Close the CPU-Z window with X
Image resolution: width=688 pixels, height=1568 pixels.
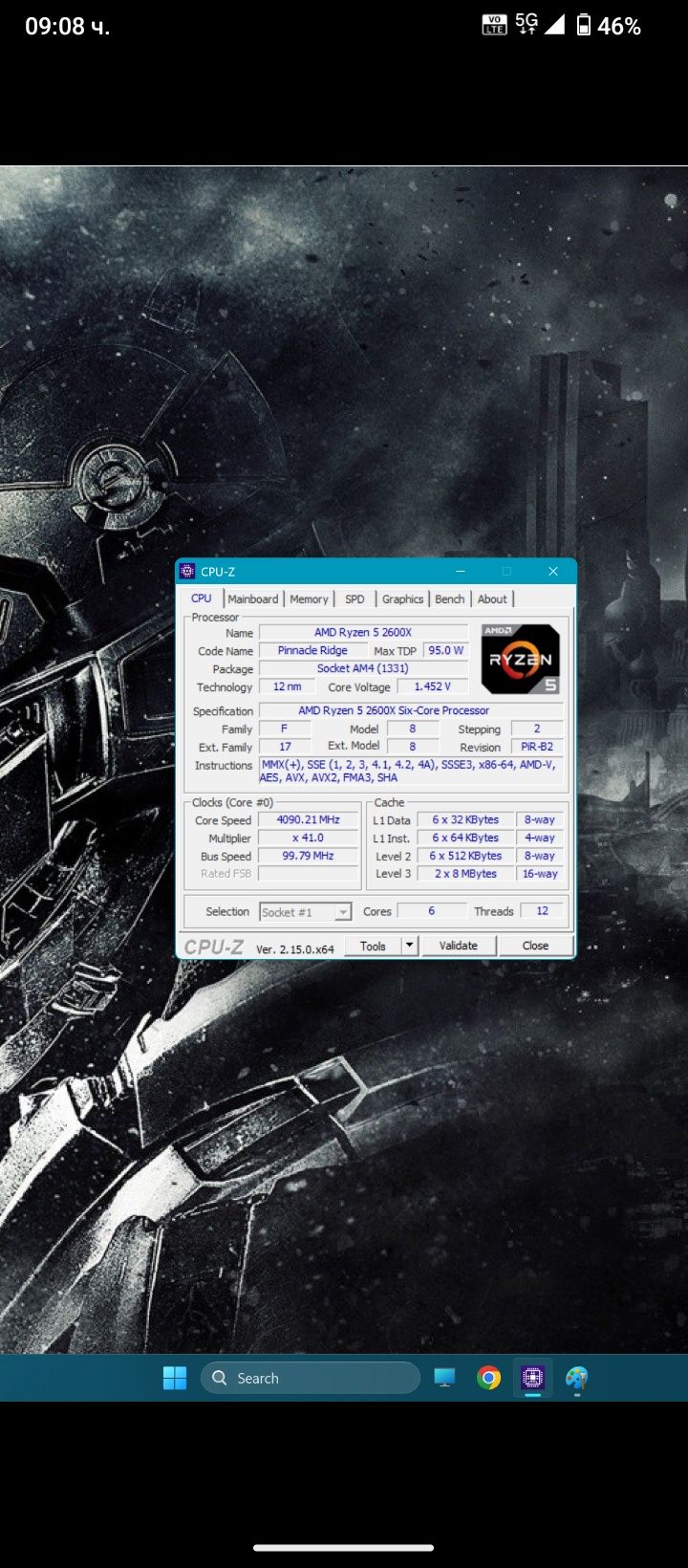tap(552, 572)
